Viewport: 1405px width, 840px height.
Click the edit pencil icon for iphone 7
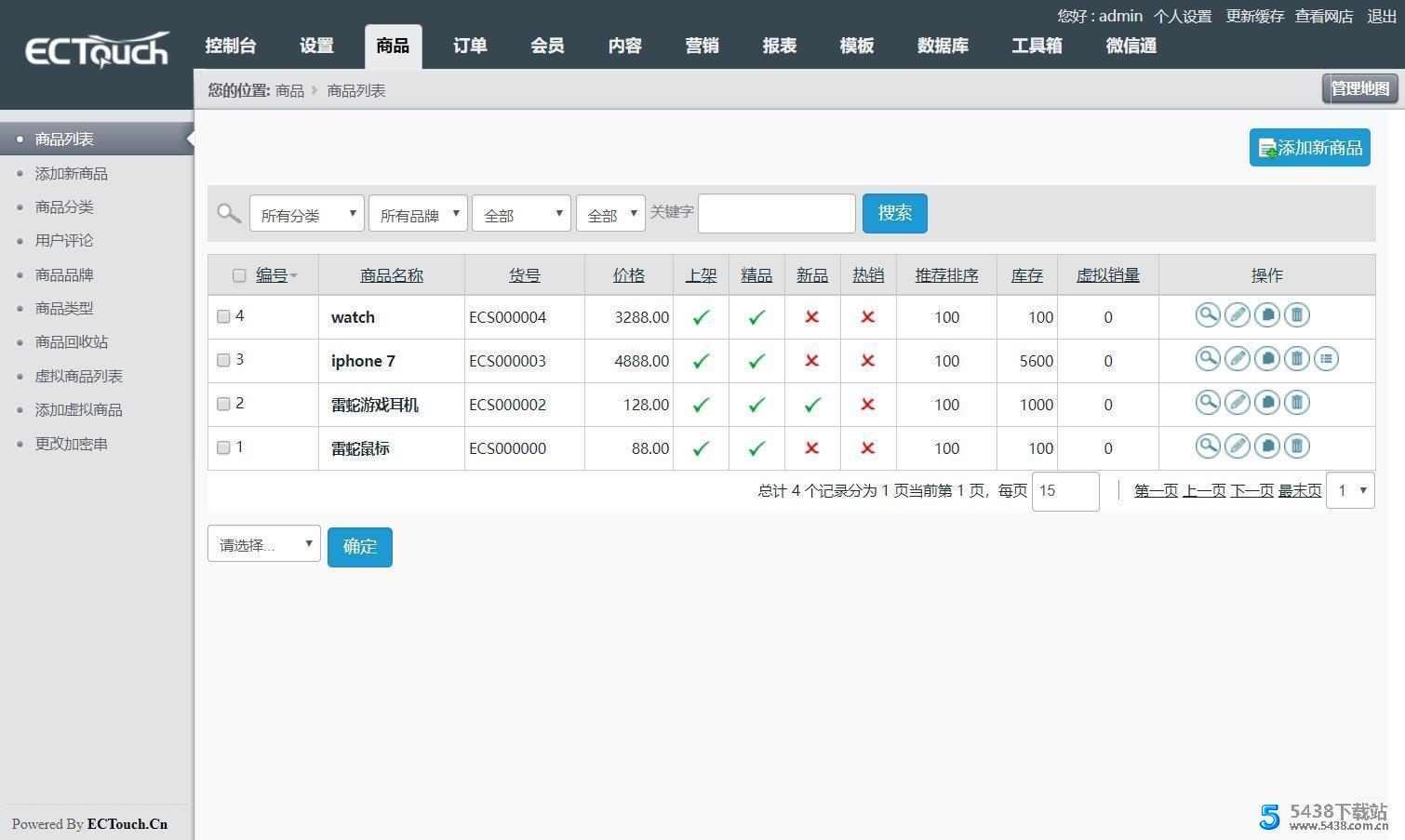click(1237, 359)
